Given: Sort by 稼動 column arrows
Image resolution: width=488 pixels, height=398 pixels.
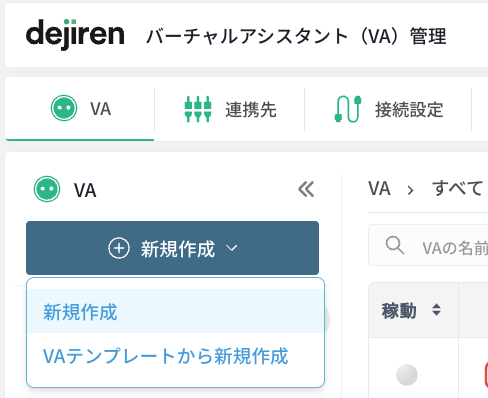Looking at the screenshot, I should tap(436, 310).
